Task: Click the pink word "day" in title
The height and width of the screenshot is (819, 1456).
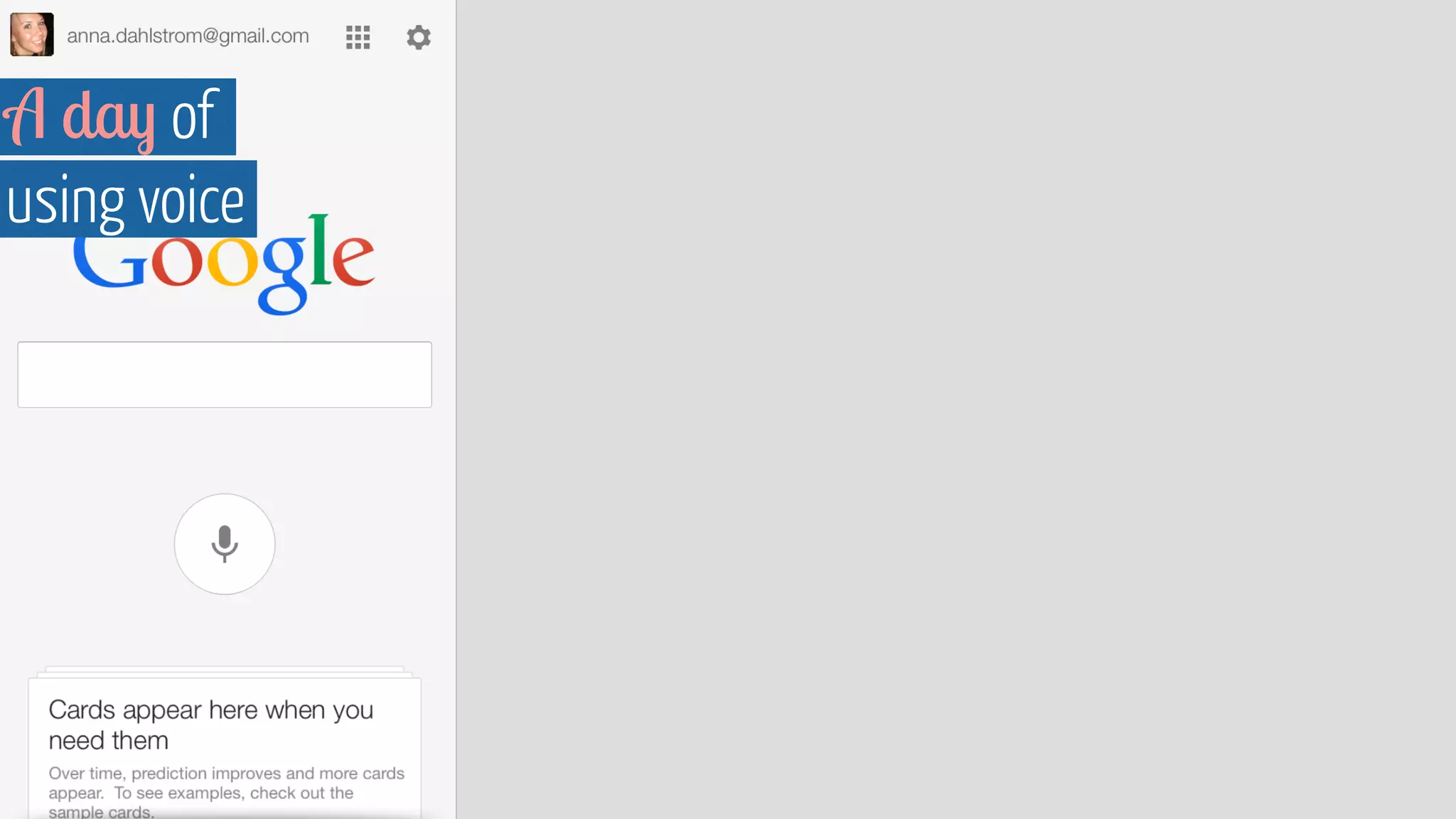Action: pos(109,119)
